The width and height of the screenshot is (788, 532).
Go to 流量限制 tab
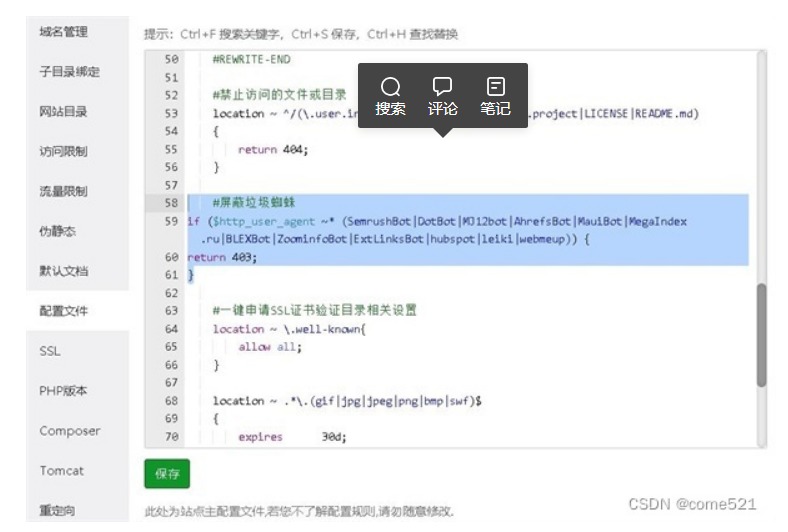pos(64,191)
